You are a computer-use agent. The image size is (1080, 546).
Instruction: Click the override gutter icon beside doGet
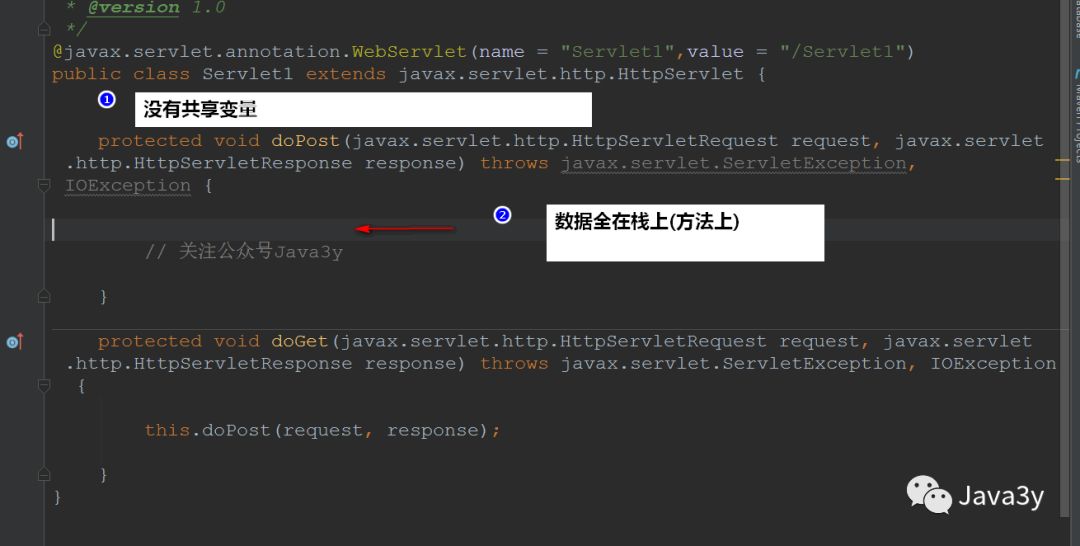(14, 341)
